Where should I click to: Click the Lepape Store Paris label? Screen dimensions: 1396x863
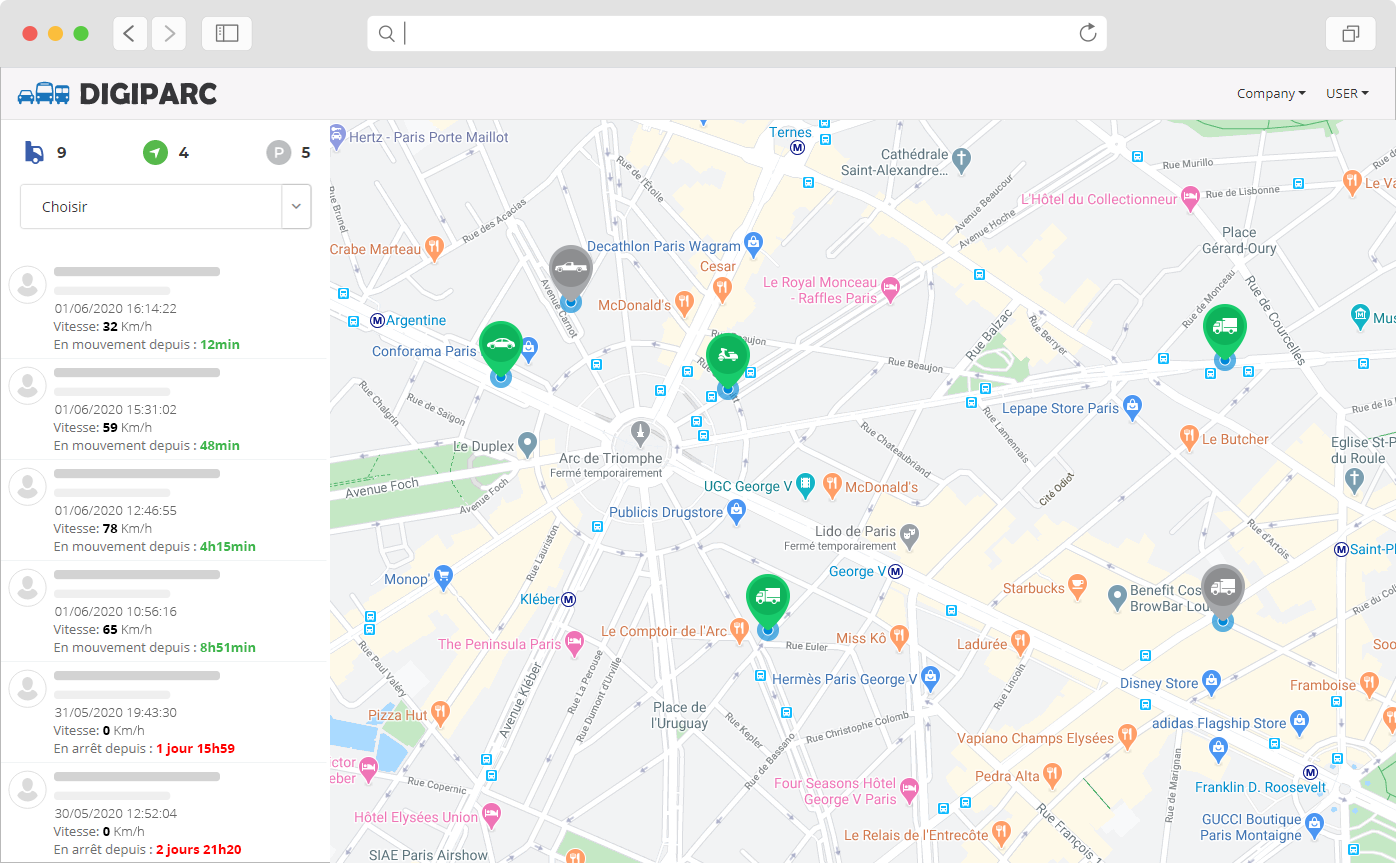tap(1060, 408)
